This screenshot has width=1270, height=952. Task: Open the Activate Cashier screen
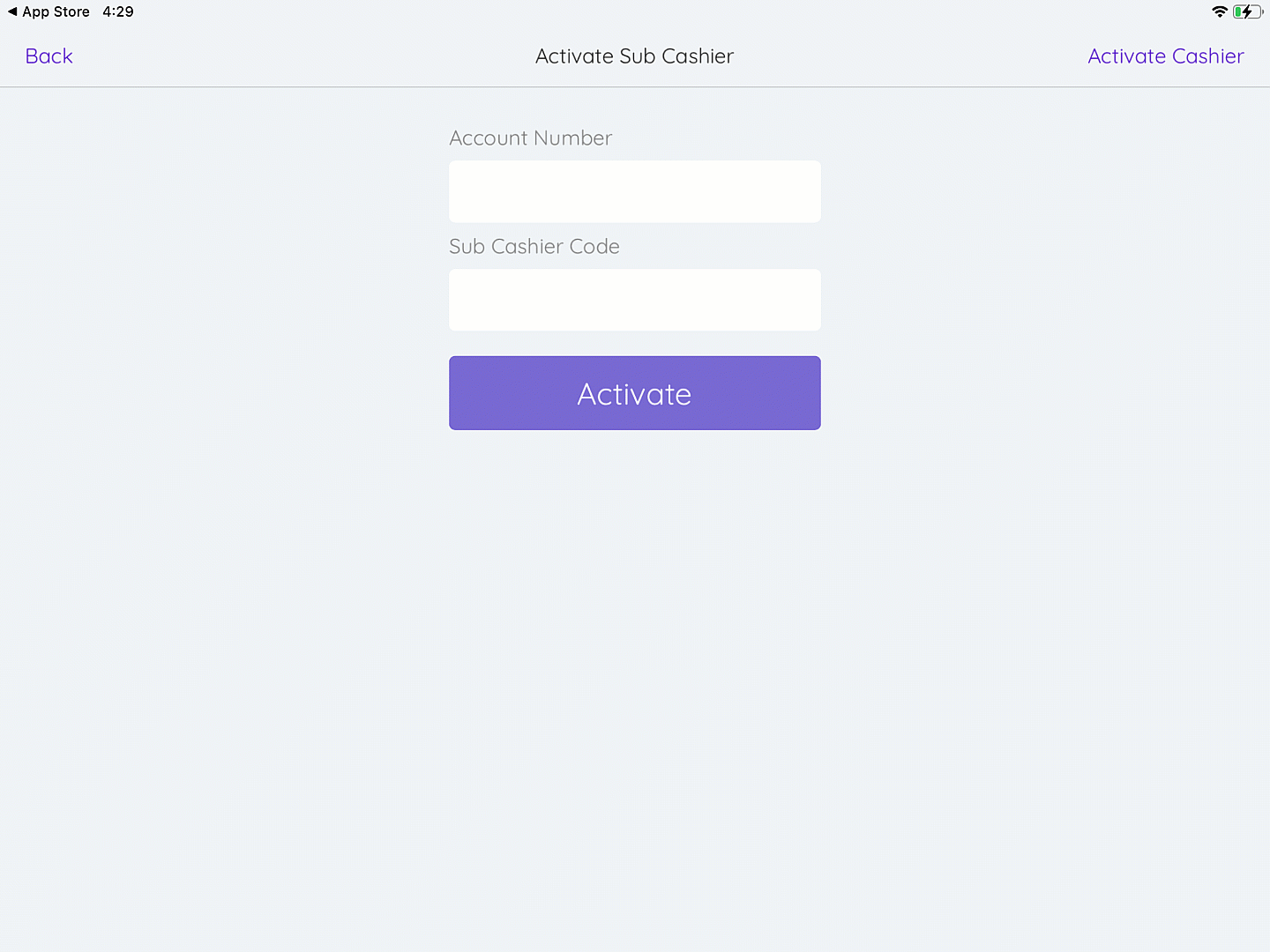[x=1166, y=56]
